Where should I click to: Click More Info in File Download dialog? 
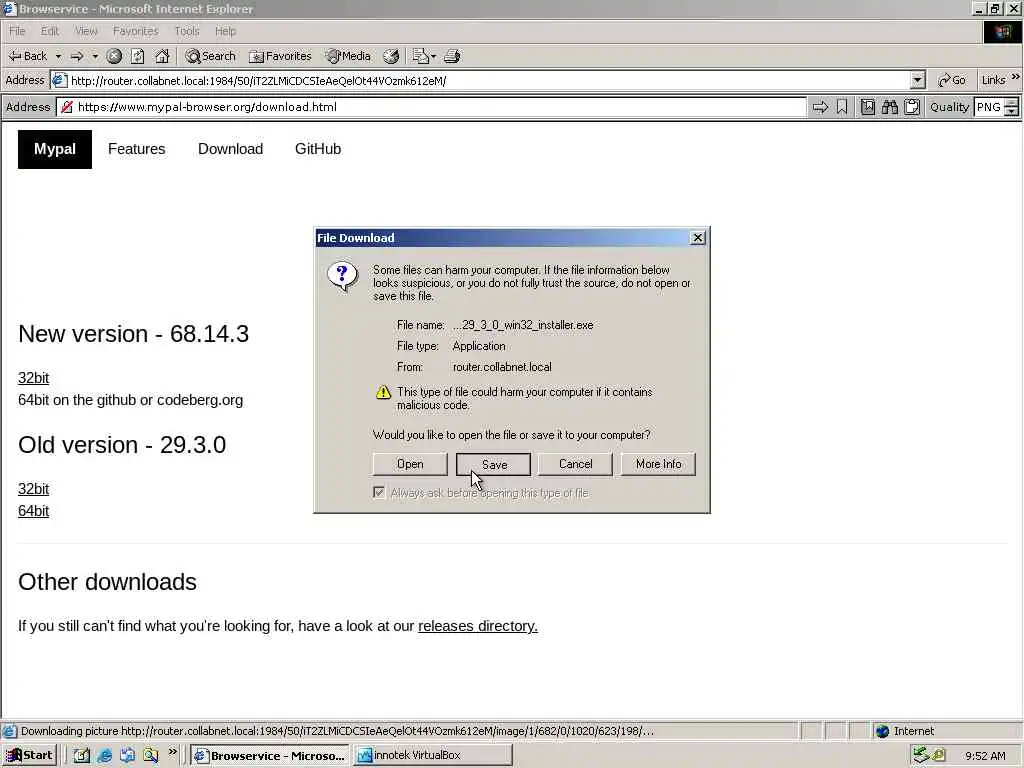pyautogui.click(x=658, y=464)
